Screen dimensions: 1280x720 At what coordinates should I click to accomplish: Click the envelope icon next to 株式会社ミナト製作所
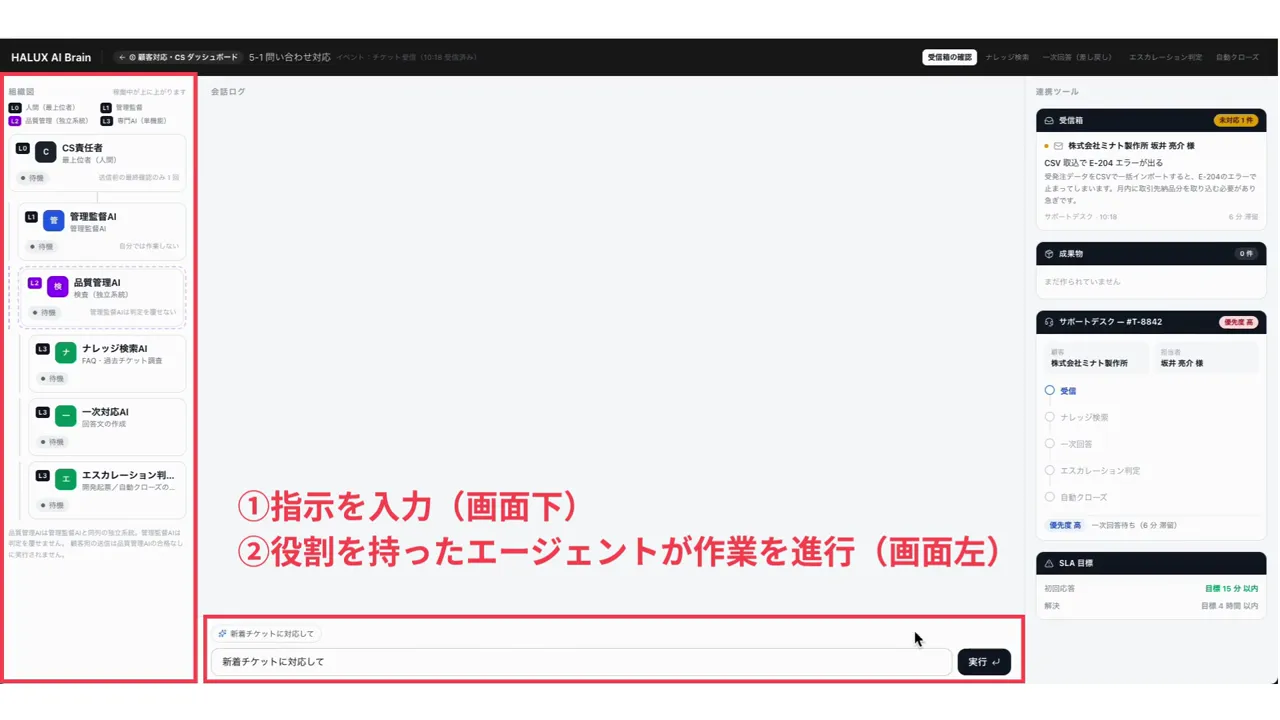pos(1058,146)
